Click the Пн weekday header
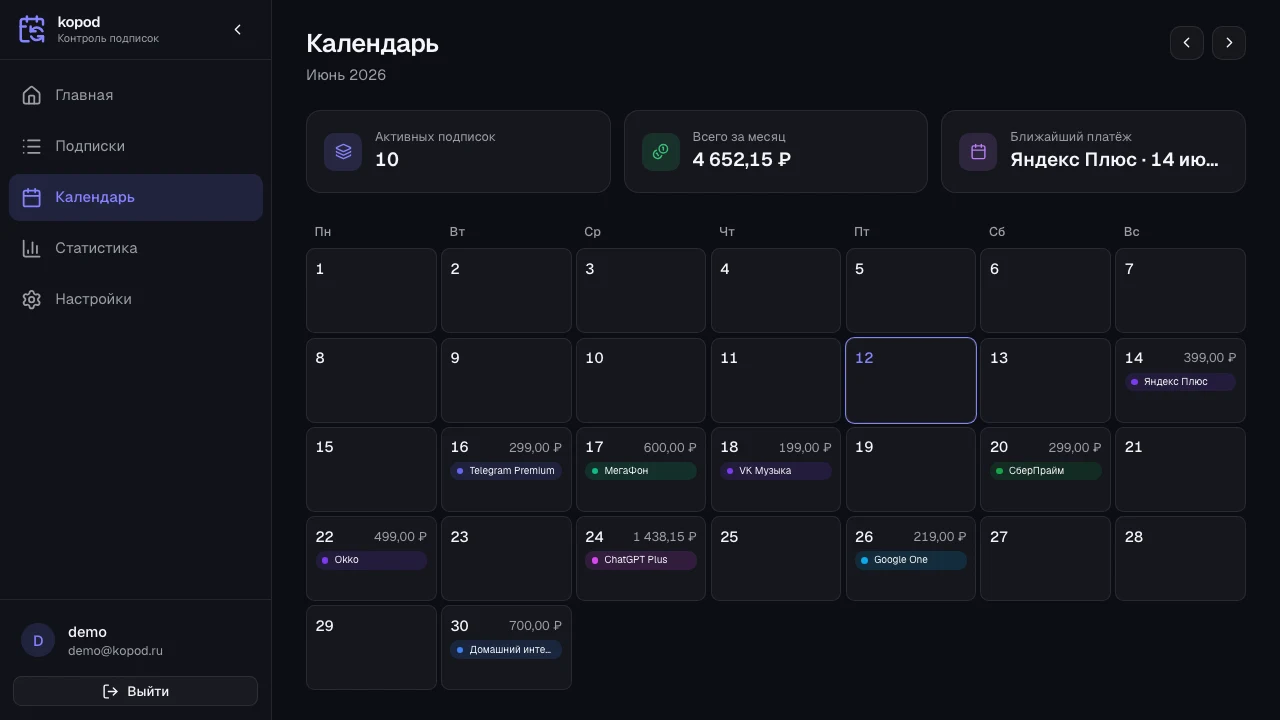This screenshot has width=1280, height=720. 322,231
